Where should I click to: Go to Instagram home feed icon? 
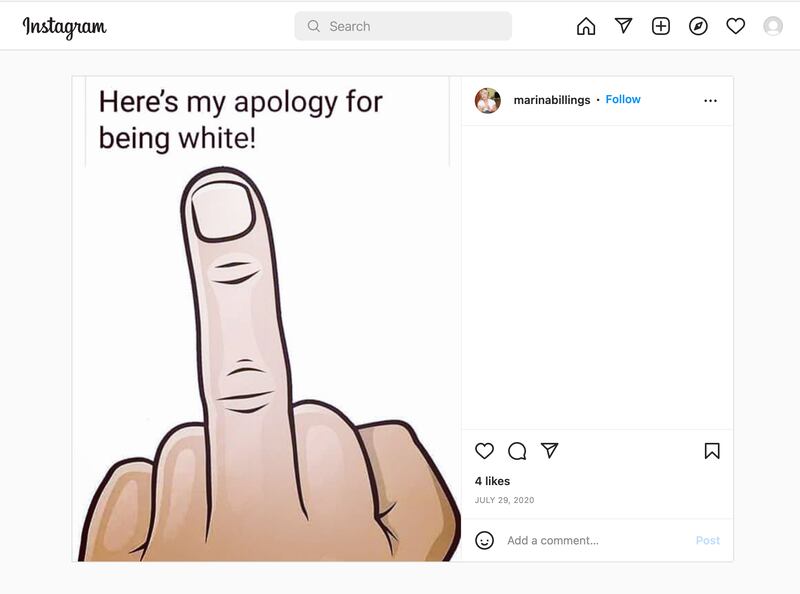pyautogui.click(x=586, y=26)
